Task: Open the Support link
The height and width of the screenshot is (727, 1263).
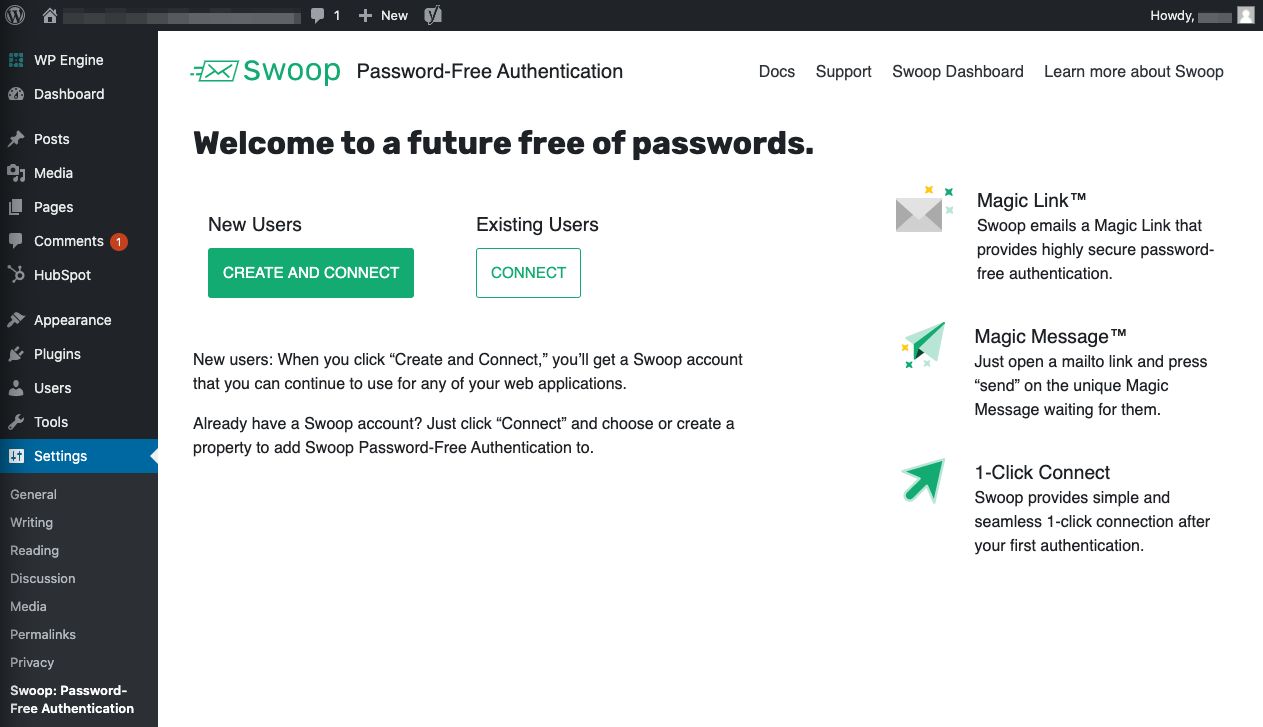Action: tap(844, 71)
